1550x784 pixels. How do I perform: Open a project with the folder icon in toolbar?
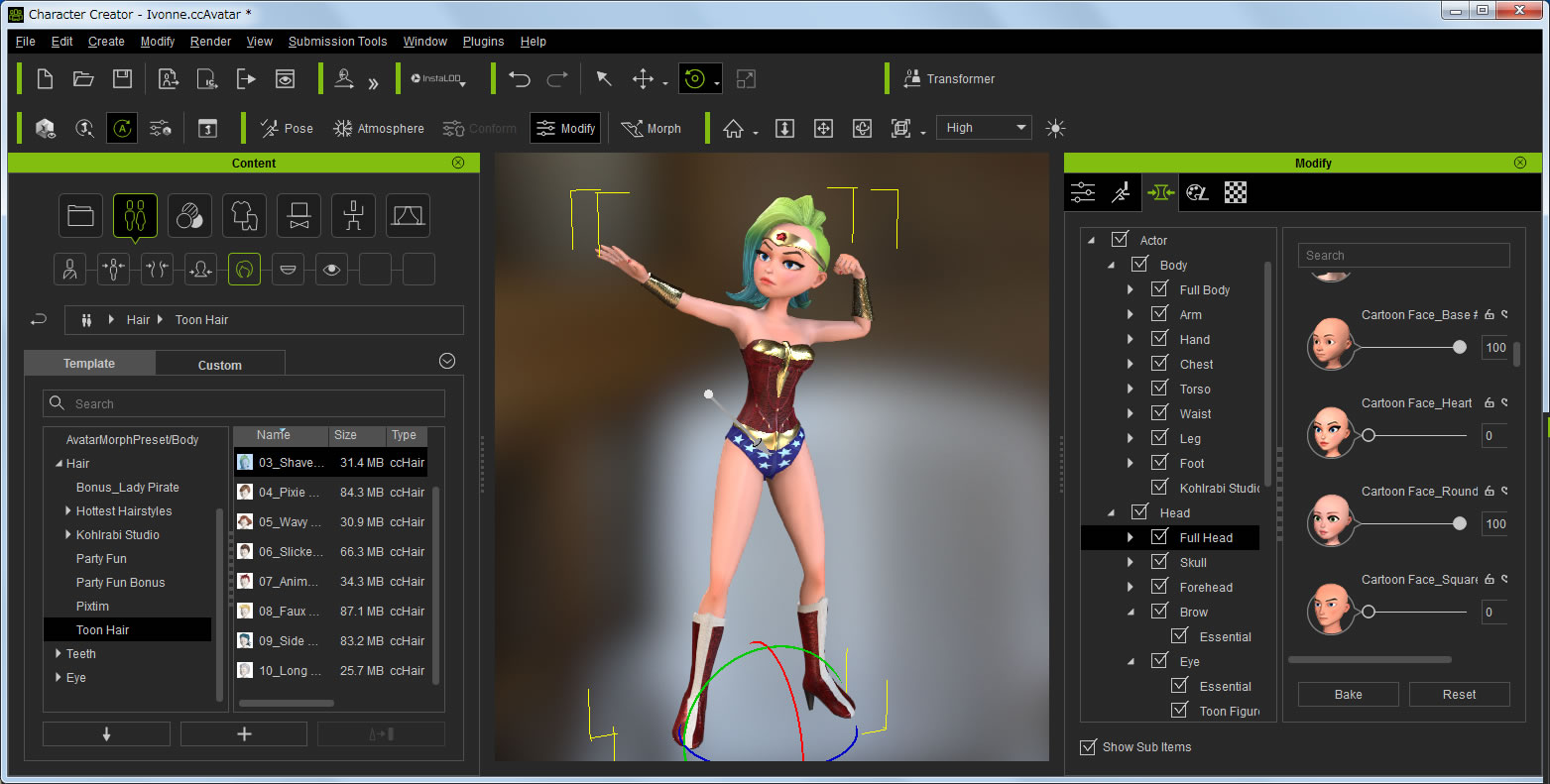(83, 79)
